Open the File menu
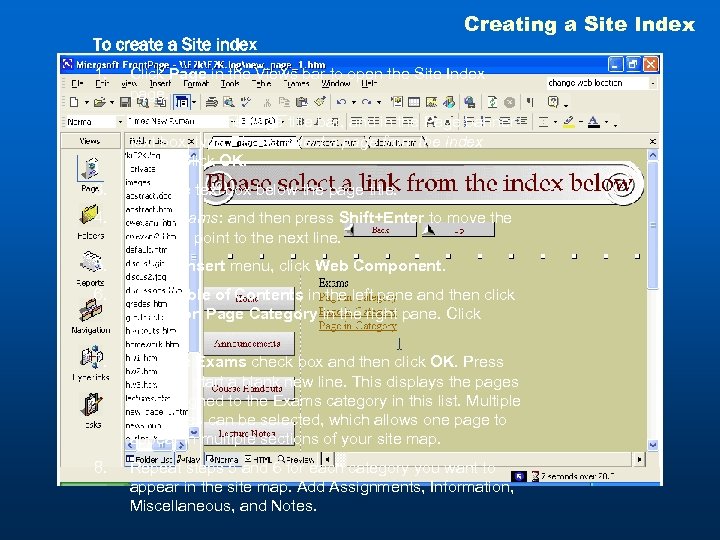Screen dimensions: 720x540 point(77,84)
